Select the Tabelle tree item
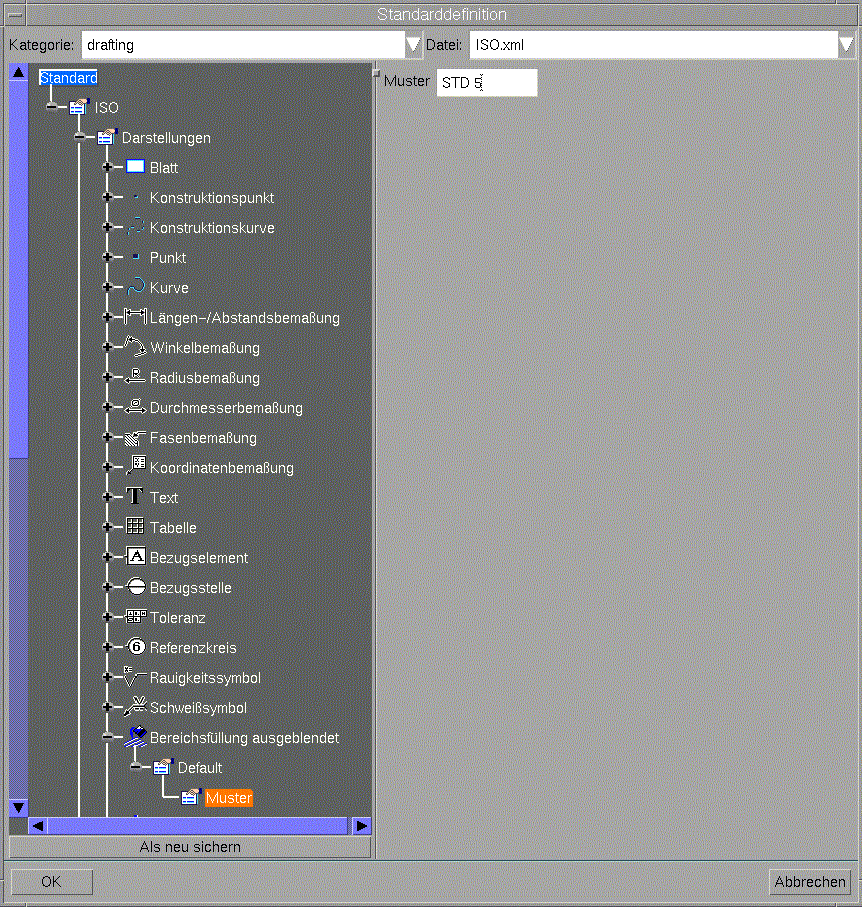Image resolution: width=862 pixels, height=907 pixels. [x=173, y=528]
